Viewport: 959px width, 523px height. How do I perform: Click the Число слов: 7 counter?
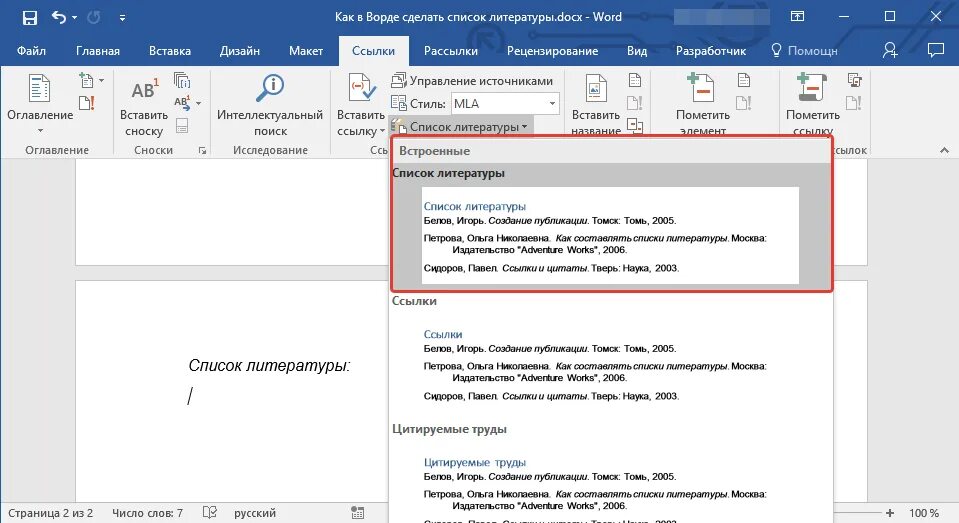pyautogui.click(x=147, y=513)
